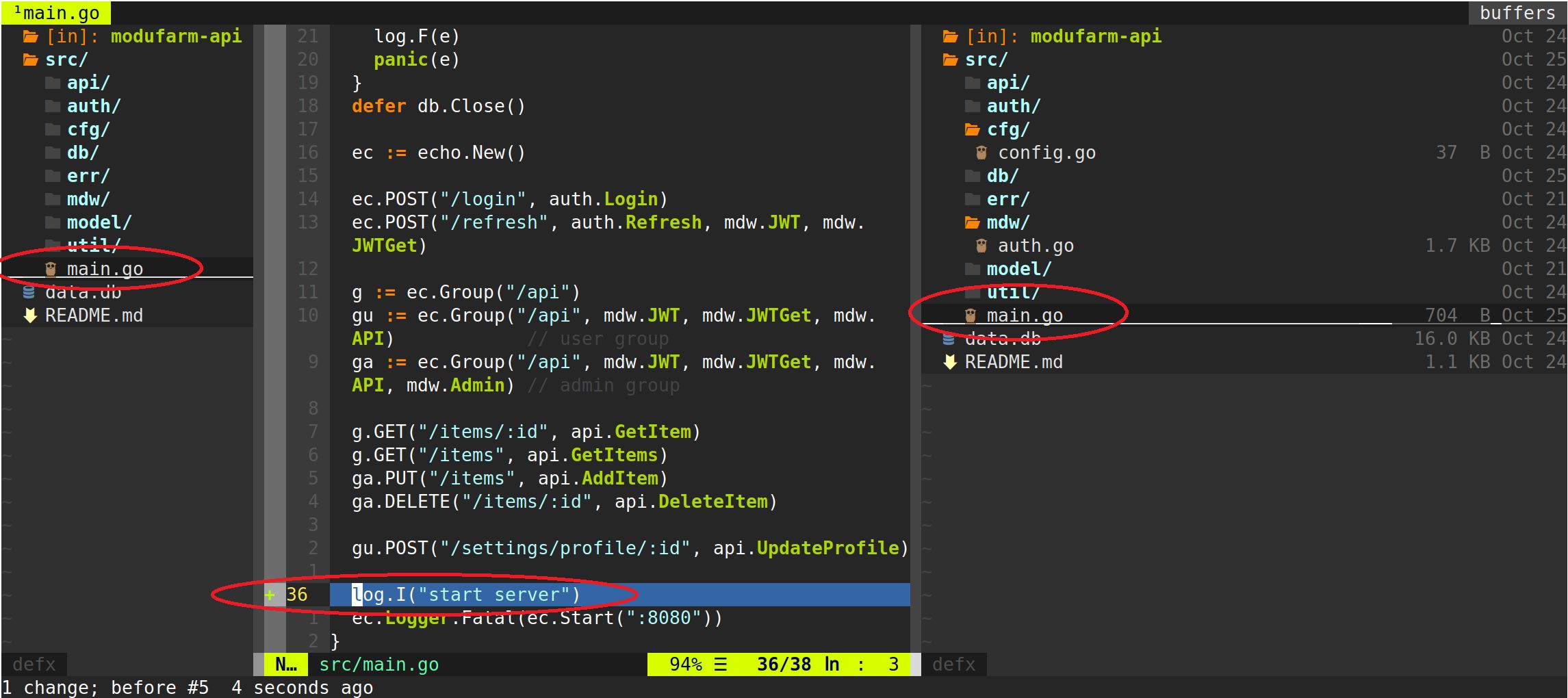Click the buffers label at top right
Screen dimensions: 1568x698
[1517, 12]
